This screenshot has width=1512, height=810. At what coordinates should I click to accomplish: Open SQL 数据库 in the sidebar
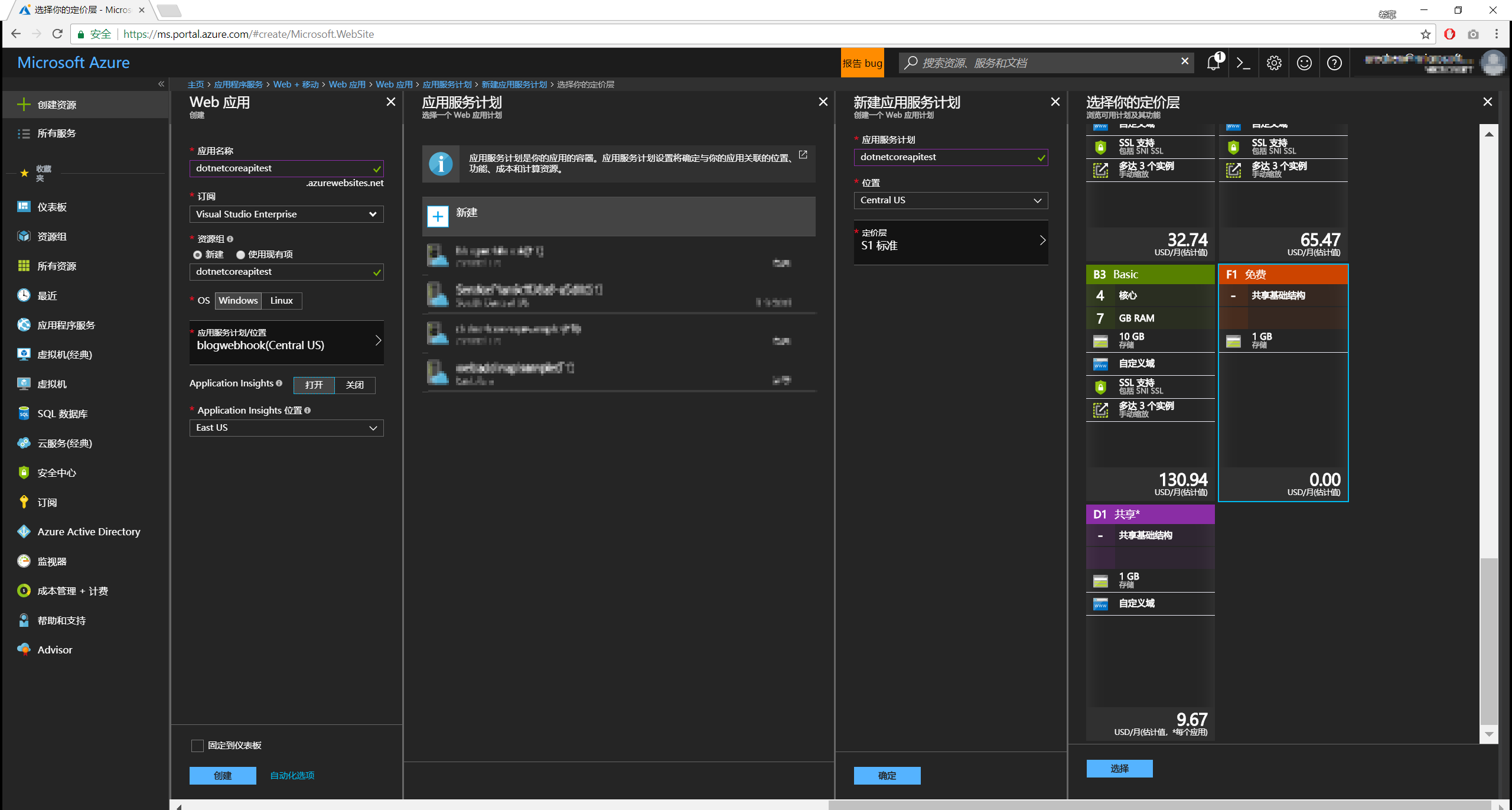click(x=63, y=414)
